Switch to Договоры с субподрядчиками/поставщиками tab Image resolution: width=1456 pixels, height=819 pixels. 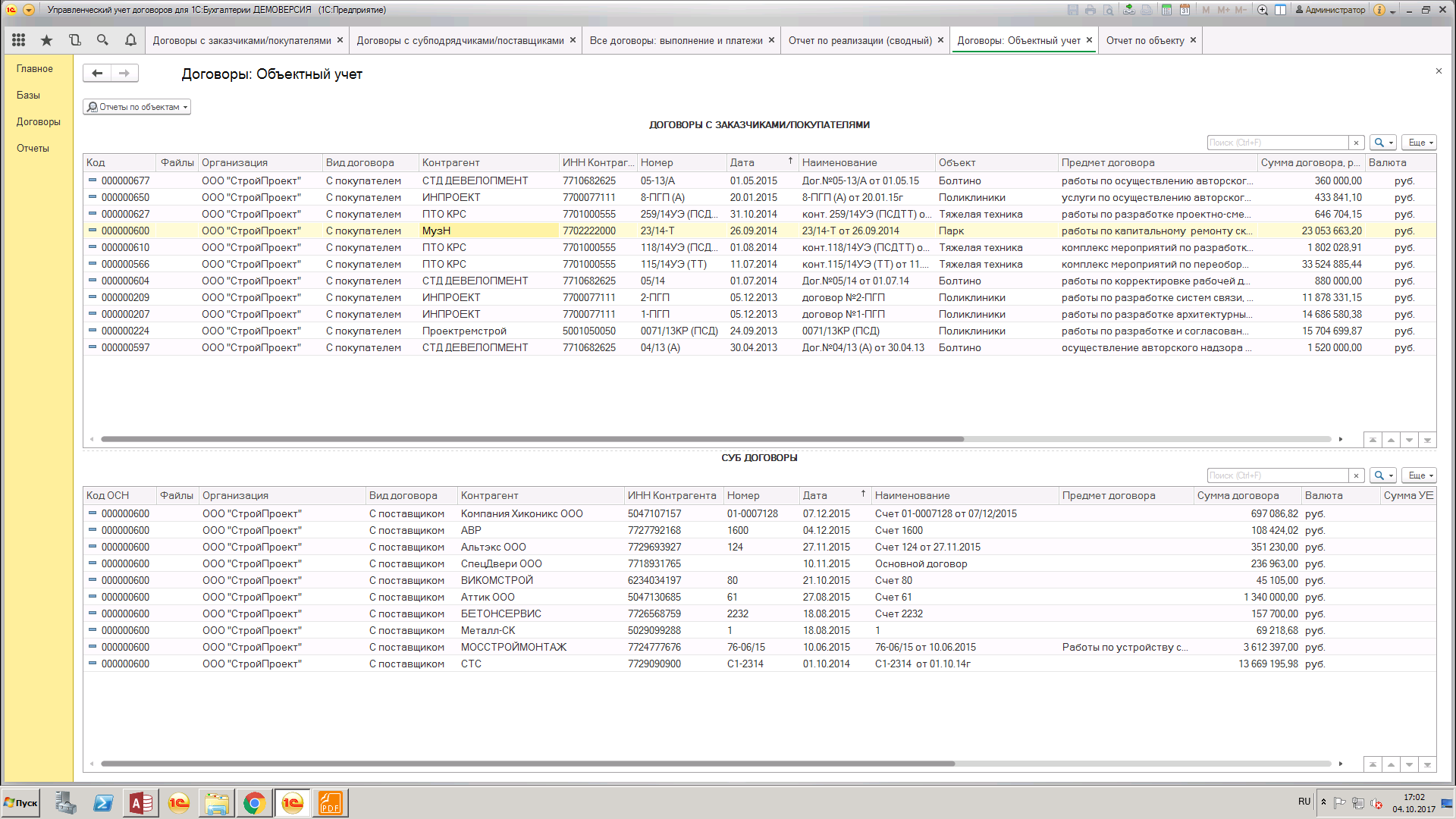460,40
